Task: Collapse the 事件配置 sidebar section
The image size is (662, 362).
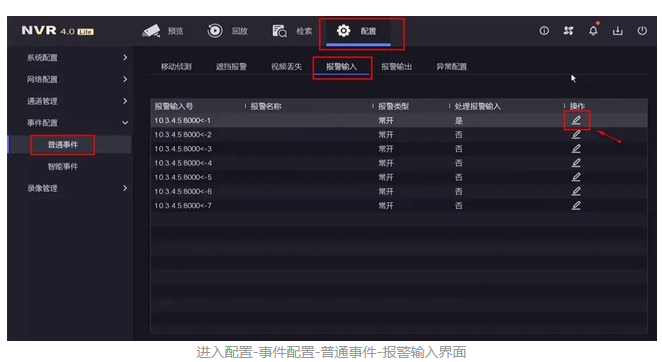Action: tap(77, 123)
